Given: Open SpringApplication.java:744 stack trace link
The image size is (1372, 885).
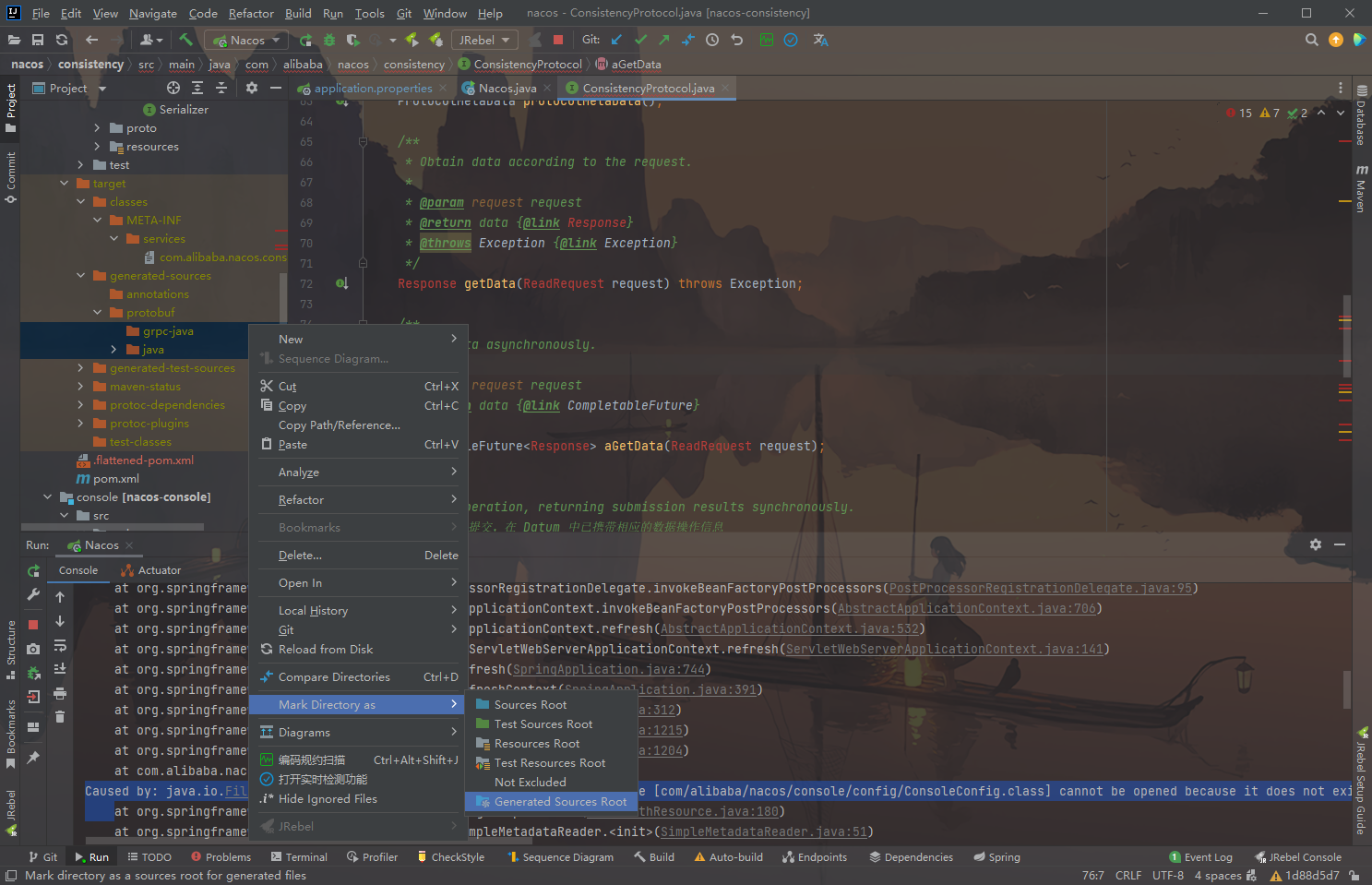Looking at the screenshot, I should point(609,669).
